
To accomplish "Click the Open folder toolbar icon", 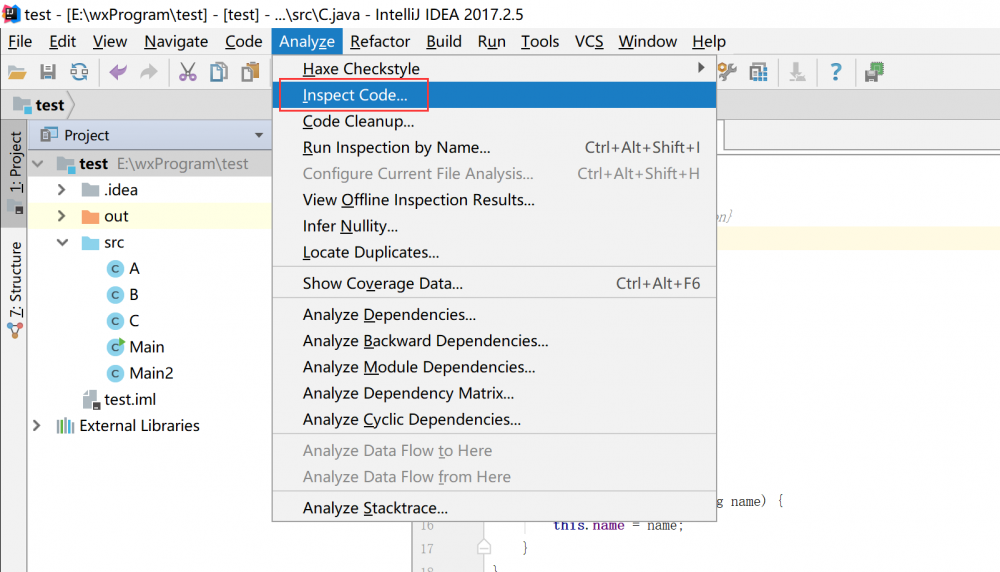I will tap(17, 72).
